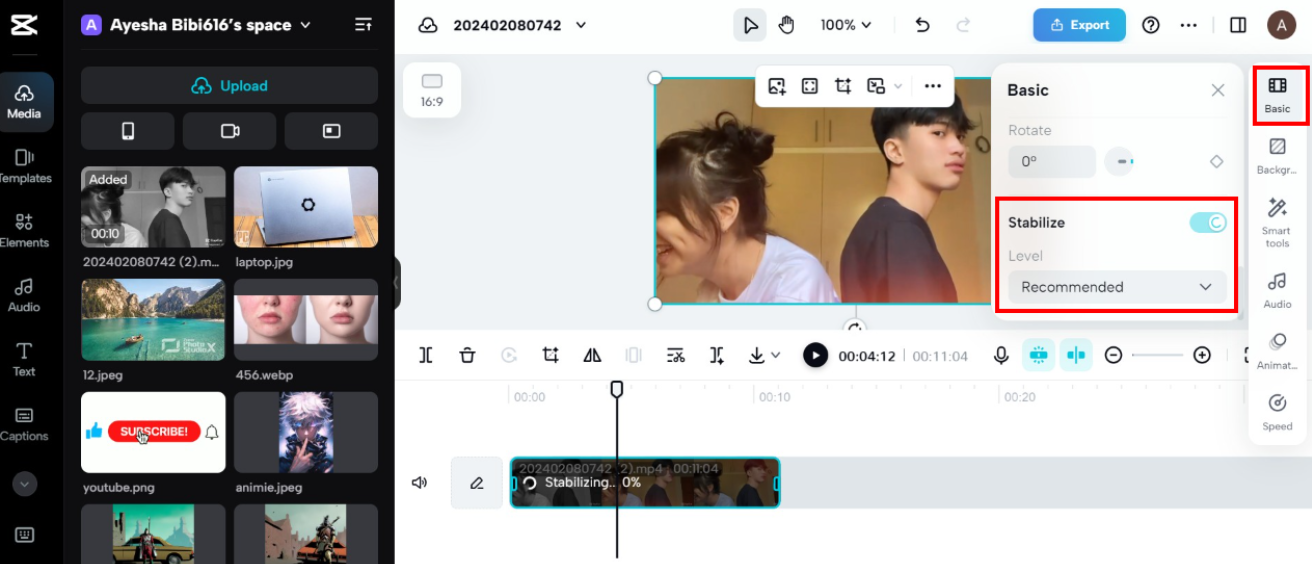
Task: Expand more sidebar items chevron
Action: pyautogui.click(x=25, y=483)
